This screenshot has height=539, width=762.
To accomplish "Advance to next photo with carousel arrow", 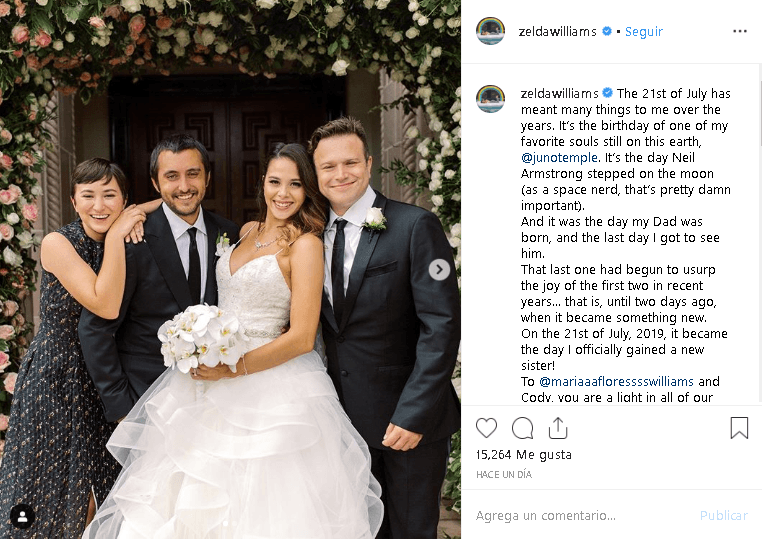I will [x=439, y=269].
